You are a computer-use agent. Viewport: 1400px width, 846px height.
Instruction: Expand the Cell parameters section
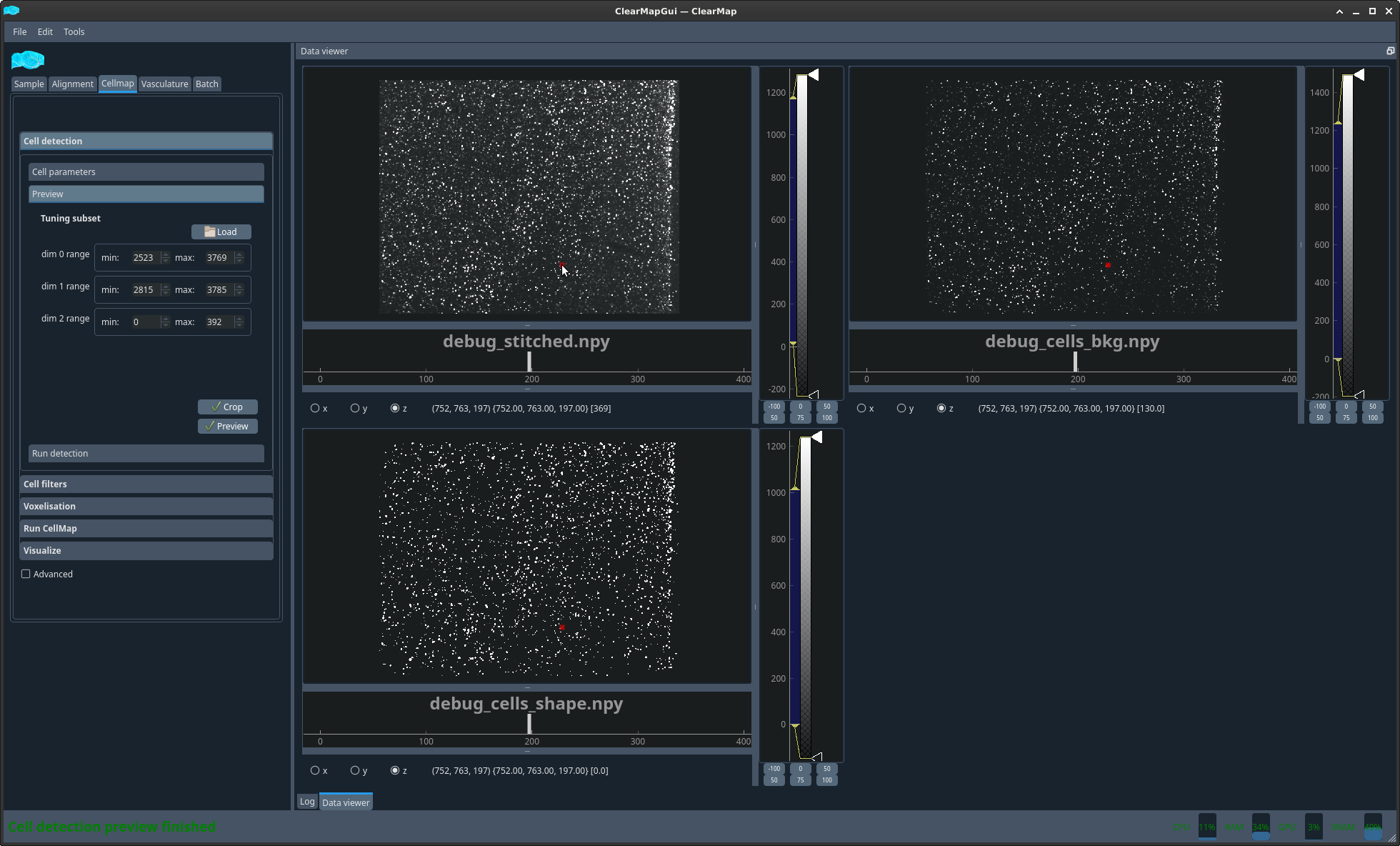pos(146,171)
